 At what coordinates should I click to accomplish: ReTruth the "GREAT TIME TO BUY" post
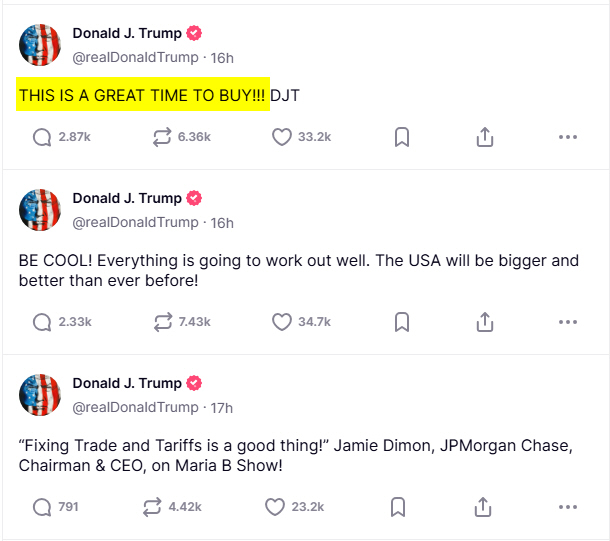click(162, 137)
